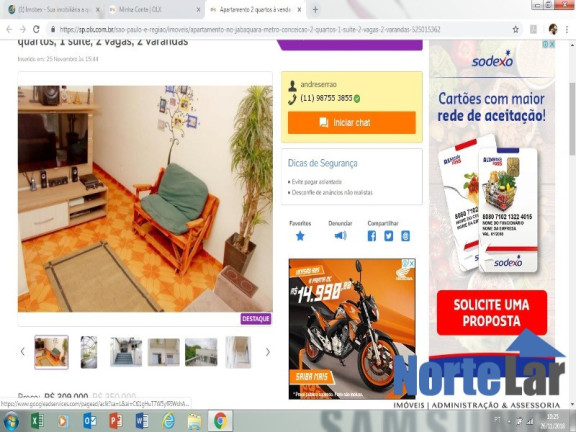Share listing on Facebook
The image size is (576, 432).
371,236
